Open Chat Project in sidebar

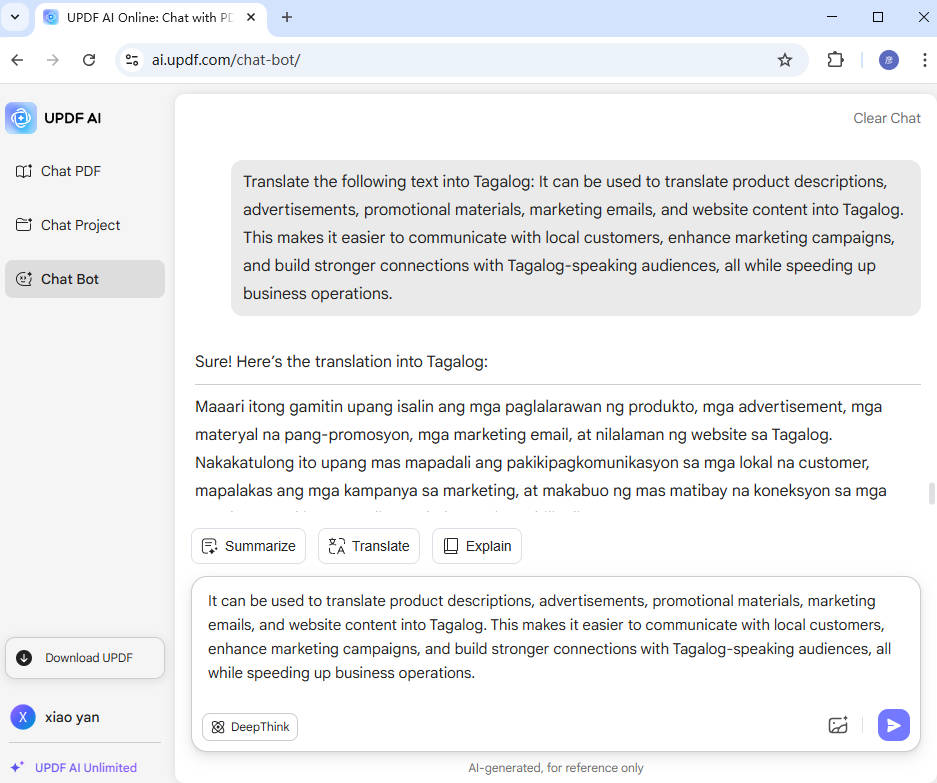tap(84, 225)
